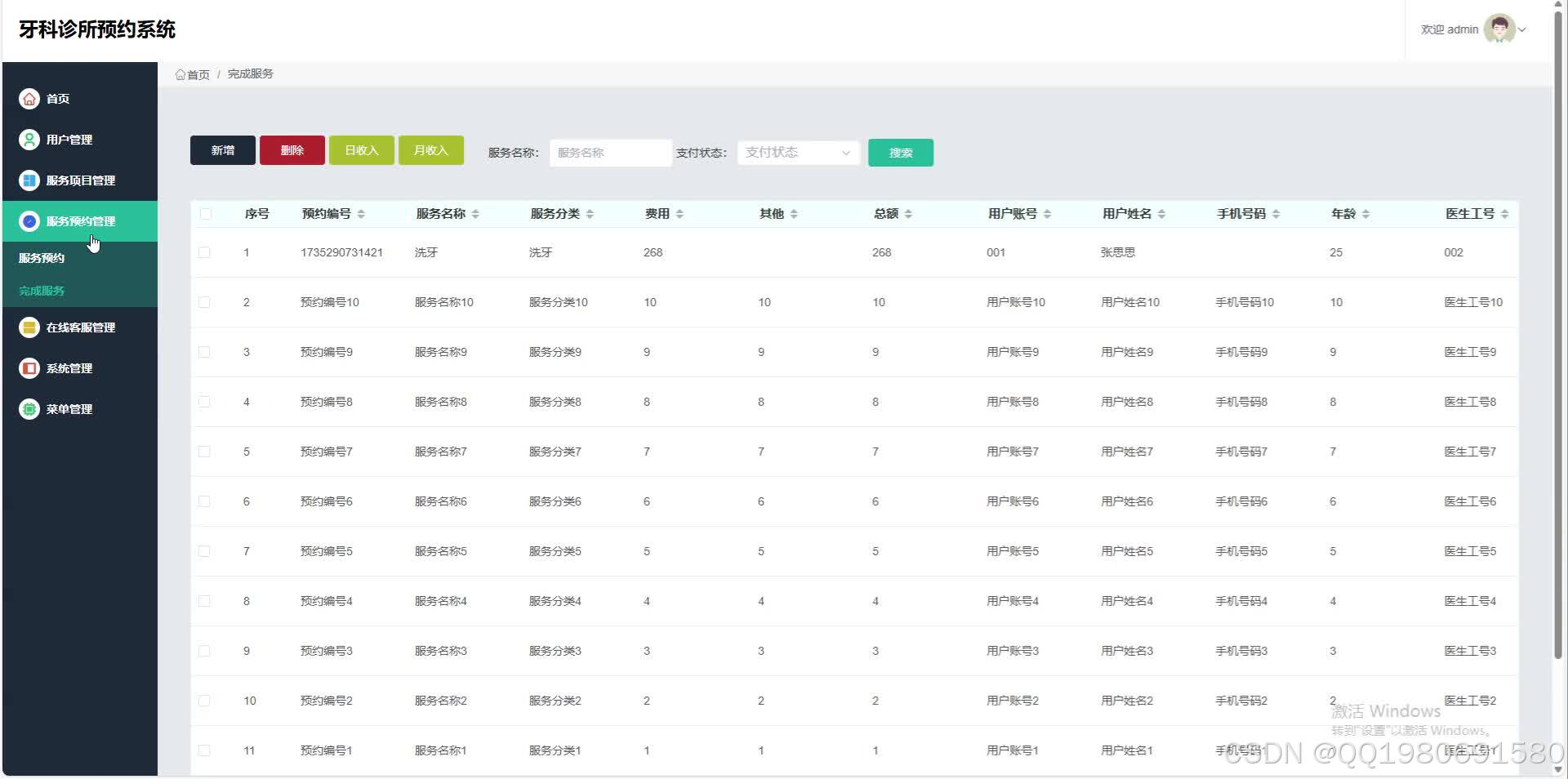The height and width of the screenshot is (779, 1568).
Task: Click the 月收入 button
Action: [431, 150]
